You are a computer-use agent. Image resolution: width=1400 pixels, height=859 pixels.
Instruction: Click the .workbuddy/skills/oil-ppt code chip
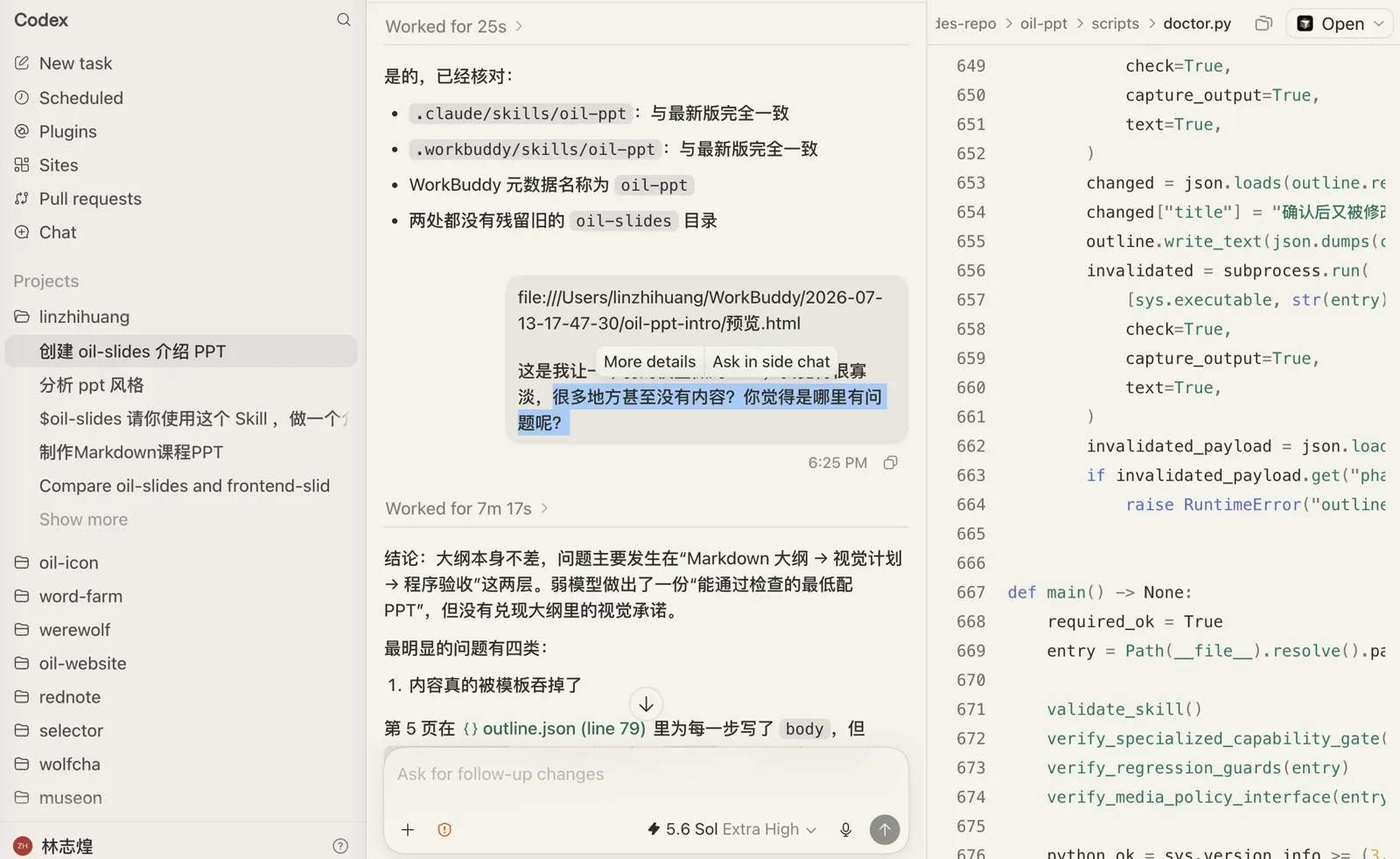tap(535, 150)
